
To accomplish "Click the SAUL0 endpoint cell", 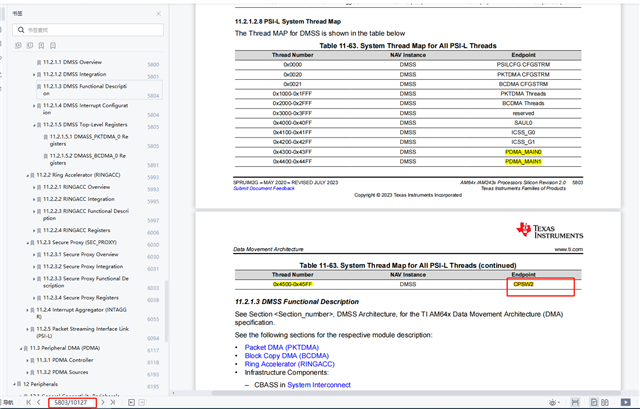I will (x=523, y=123).
